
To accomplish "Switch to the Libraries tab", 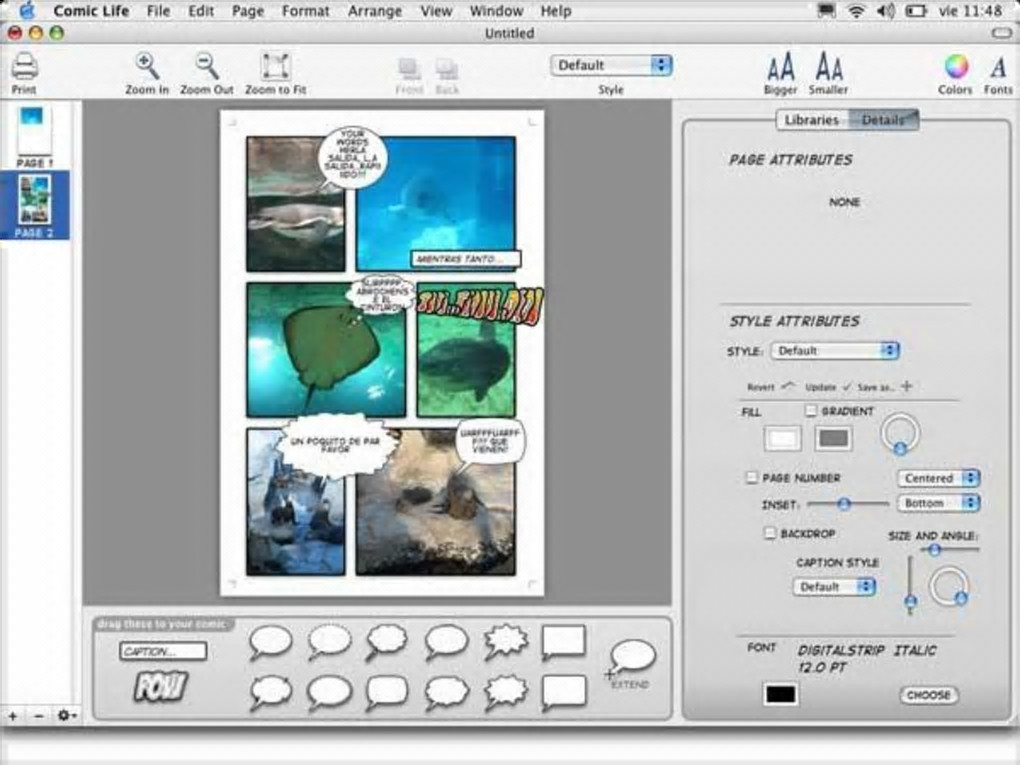I will (x=811, y=120).
